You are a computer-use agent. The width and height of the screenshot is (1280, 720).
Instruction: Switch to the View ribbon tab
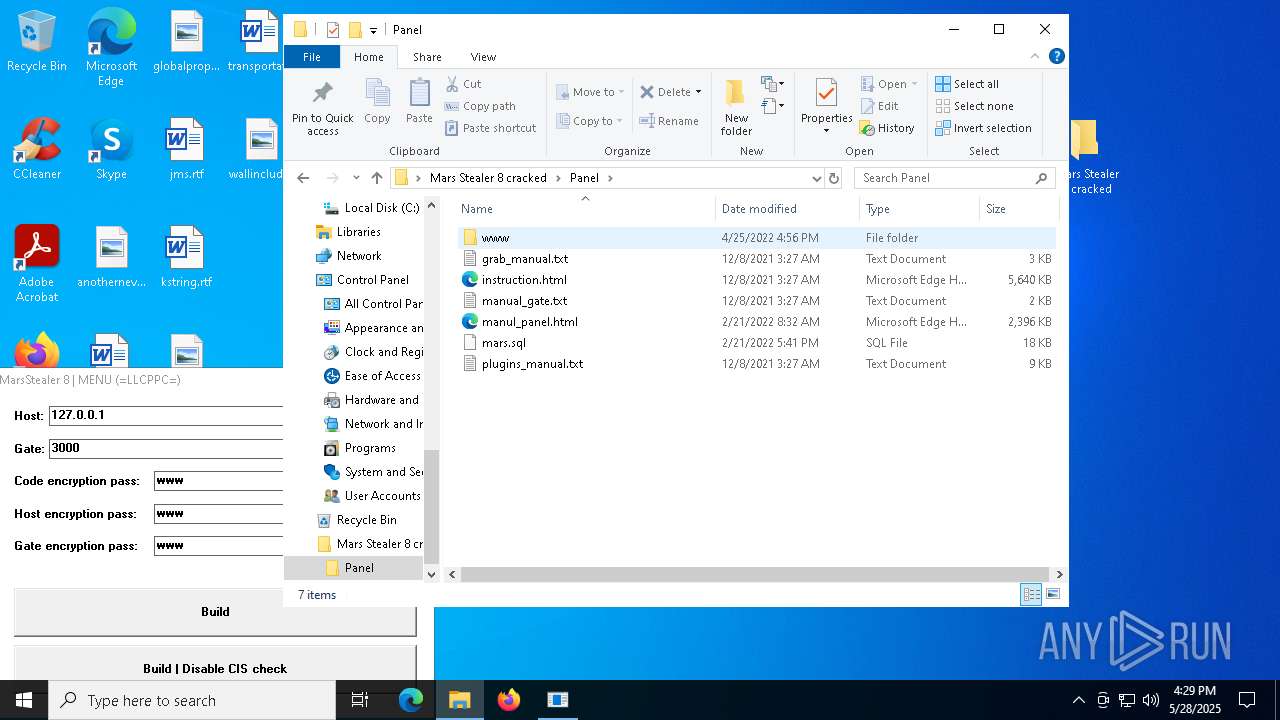(x=483, y=57)
